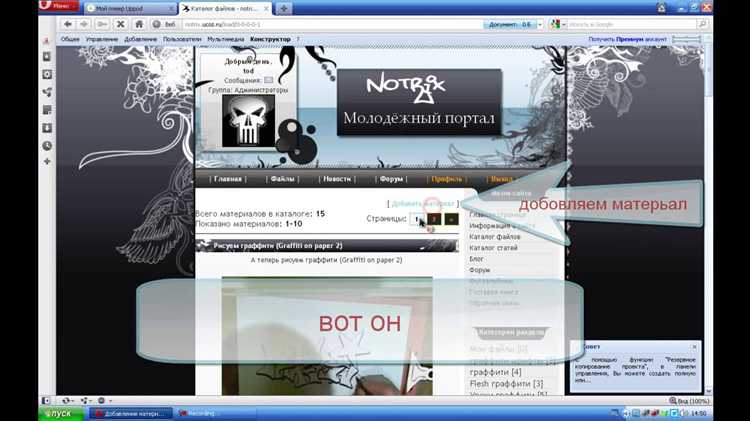Open the third Opera sidebar panel icon
Viewport: 750px width, 421px height.
pyautogui.click(x=47, y=75)
